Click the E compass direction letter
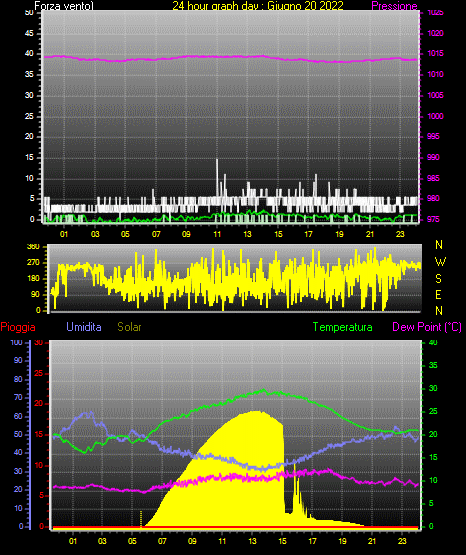466x555 pixels. (x=438, y=294)
